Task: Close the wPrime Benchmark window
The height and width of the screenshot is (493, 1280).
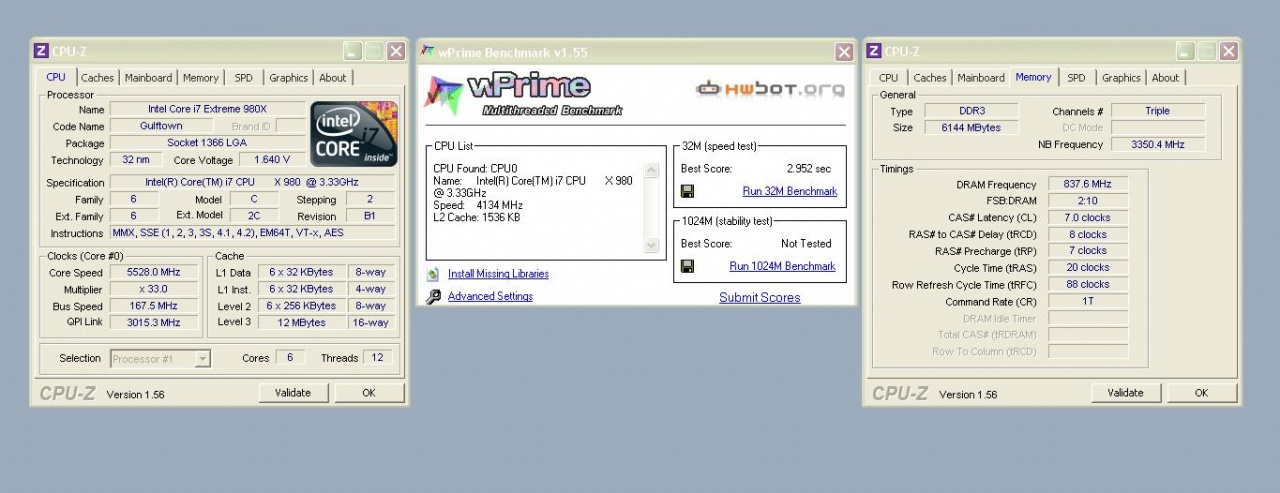Action: (844, 52)
